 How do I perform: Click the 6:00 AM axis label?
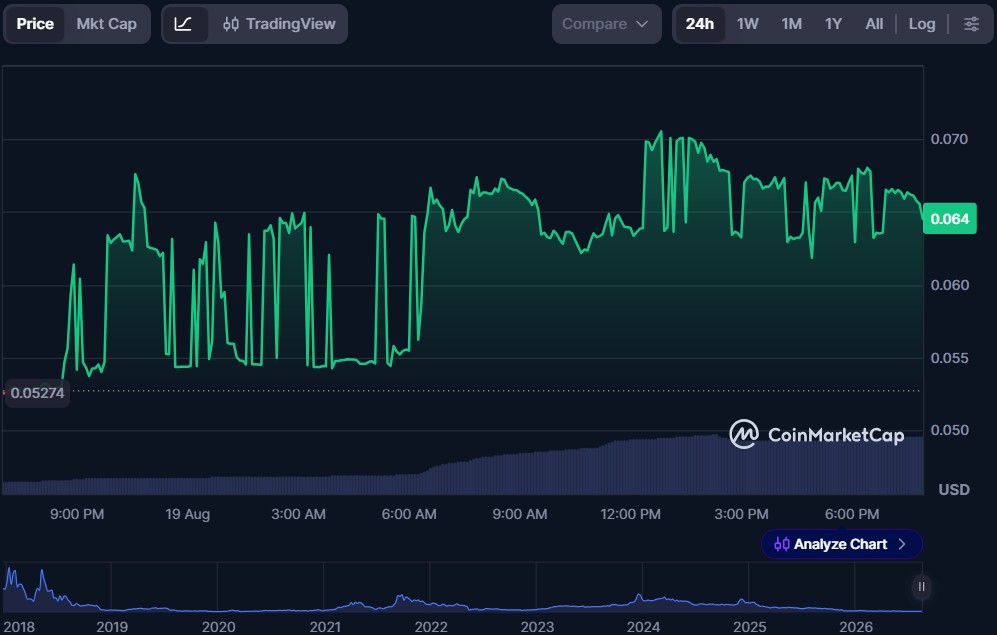409,514
